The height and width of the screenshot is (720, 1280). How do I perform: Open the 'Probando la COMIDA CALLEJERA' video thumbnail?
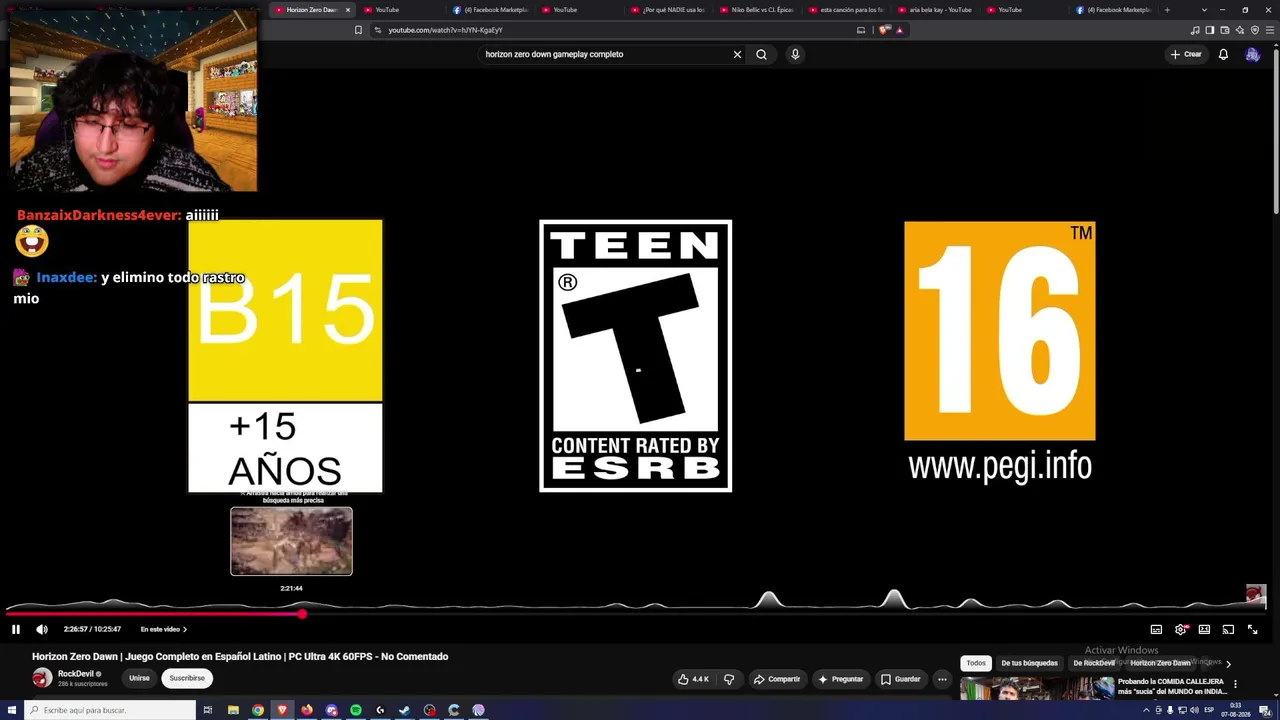click(x=1037, y=688)
